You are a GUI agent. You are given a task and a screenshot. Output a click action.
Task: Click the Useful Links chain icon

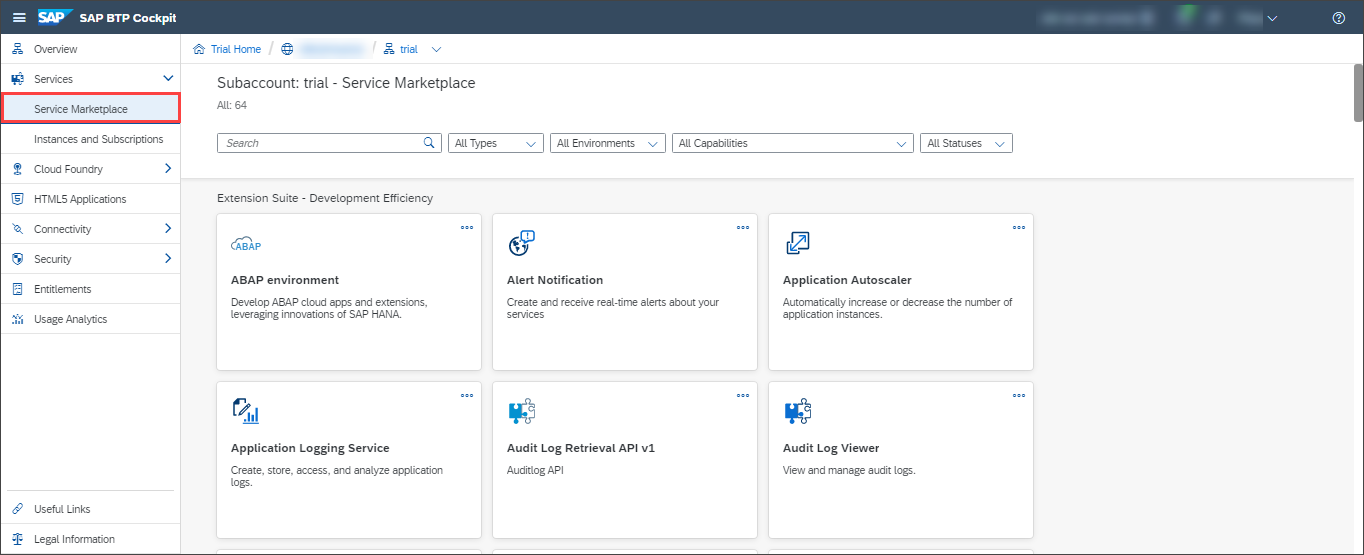(x=17, y=509)
